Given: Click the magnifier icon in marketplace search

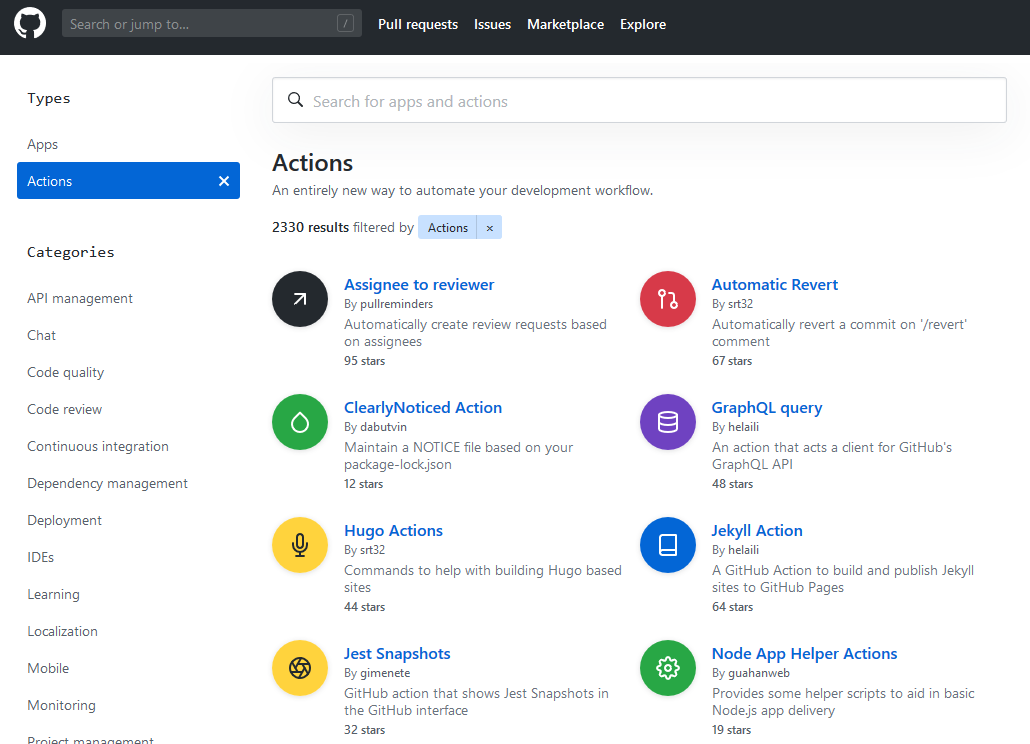Looking at the screenshot, I should pos(296,100).
